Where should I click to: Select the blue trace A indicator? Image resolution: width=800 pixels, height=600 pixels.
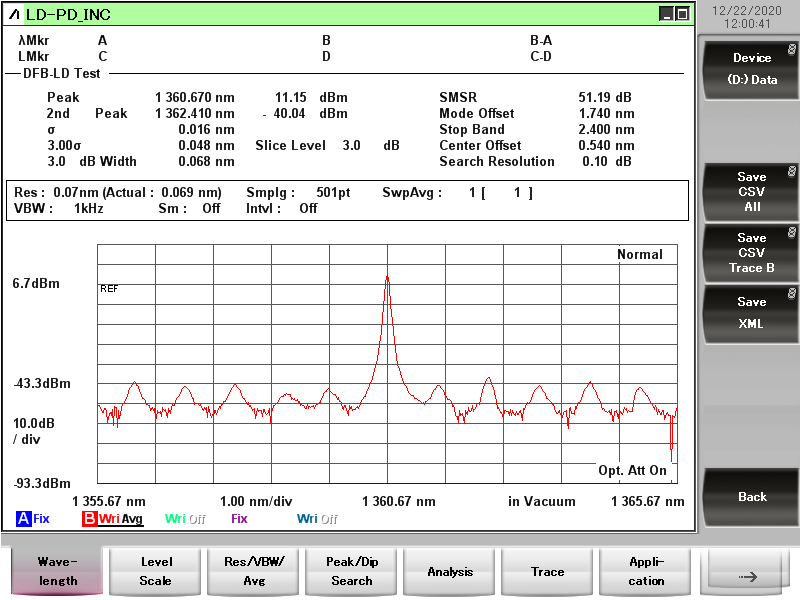pyautogui.click(x=24, y=519)
